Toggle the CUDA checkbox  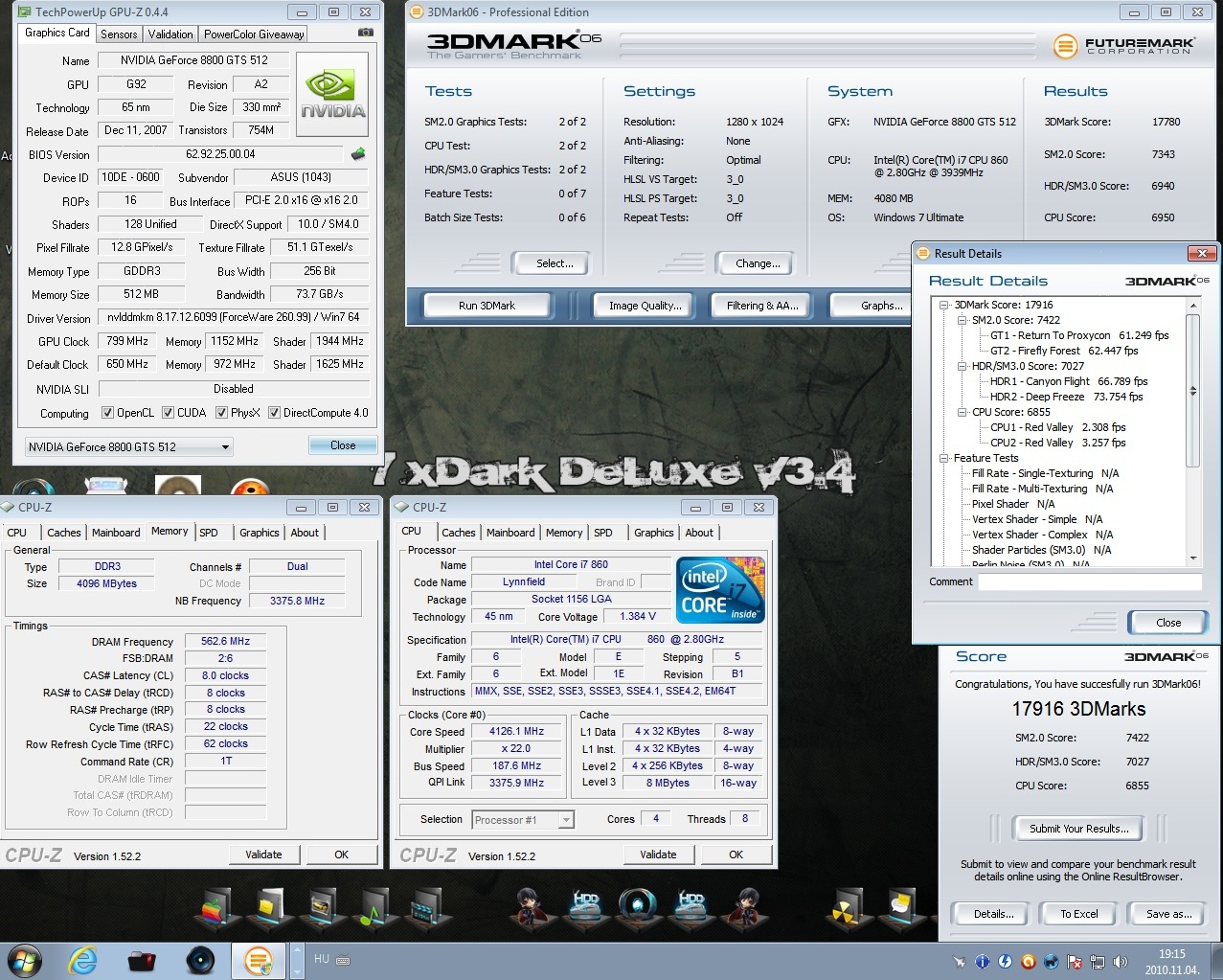(x=169, y=413)
